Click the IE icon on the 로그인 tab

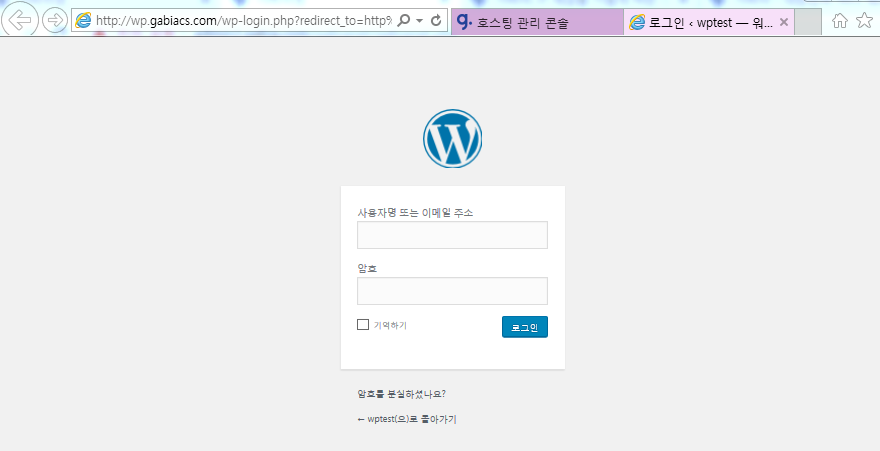[x=637, y=22]
